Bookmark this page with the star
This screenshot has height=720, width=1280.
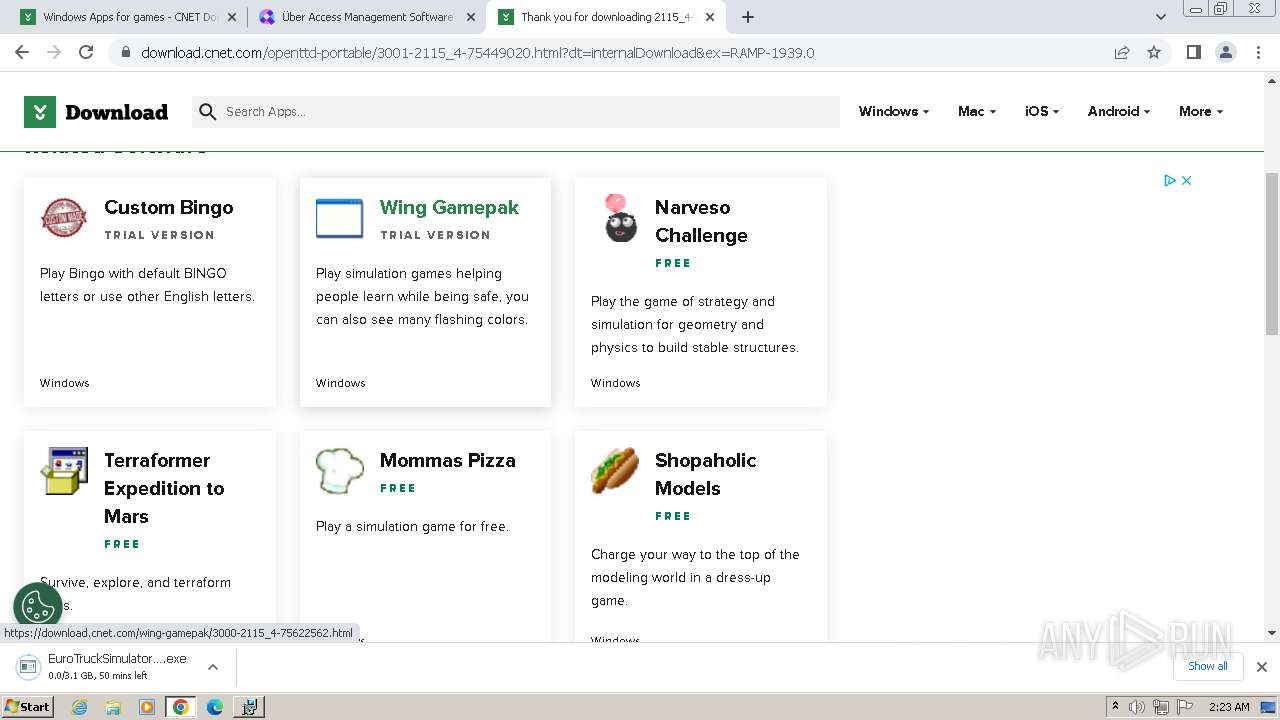coord(1154,52)
